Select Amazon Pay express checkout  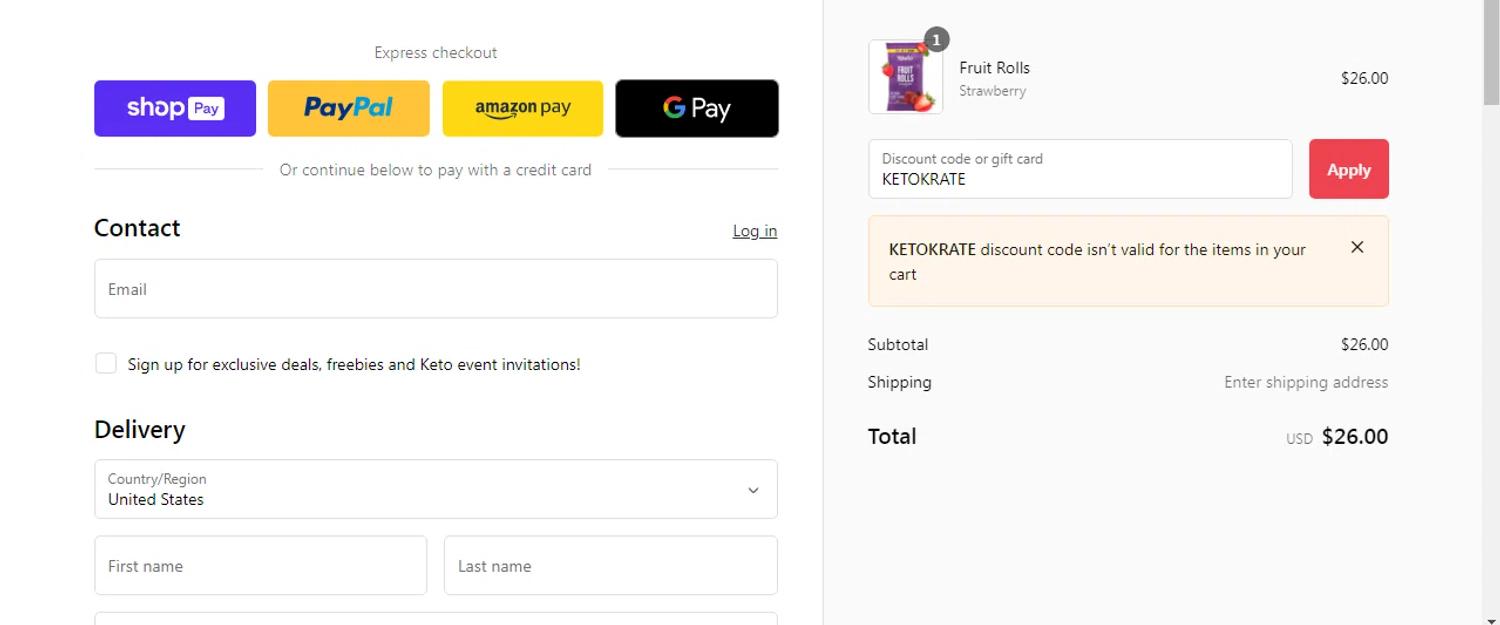[x=522, y=108]
